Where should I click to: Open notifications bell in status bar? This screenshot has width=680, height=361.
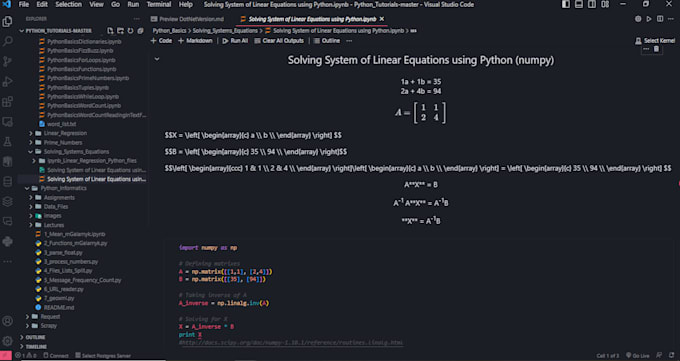coord(671,356)
